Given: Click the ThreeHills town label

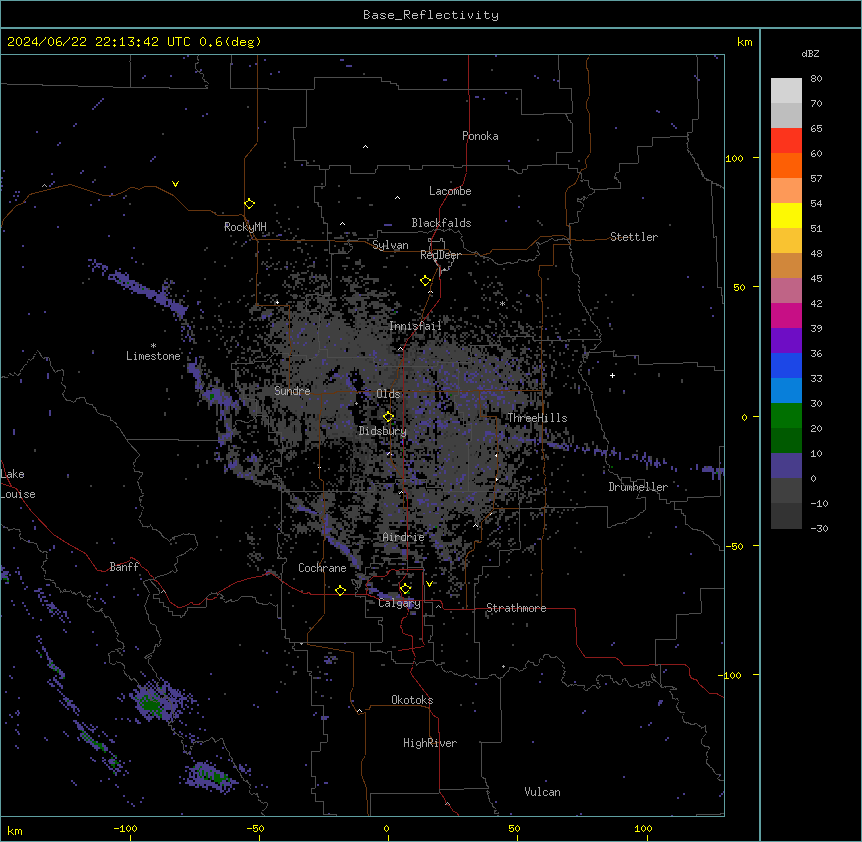Looking at the screenshot, I should pyautogui.click(x=537, y=418).
